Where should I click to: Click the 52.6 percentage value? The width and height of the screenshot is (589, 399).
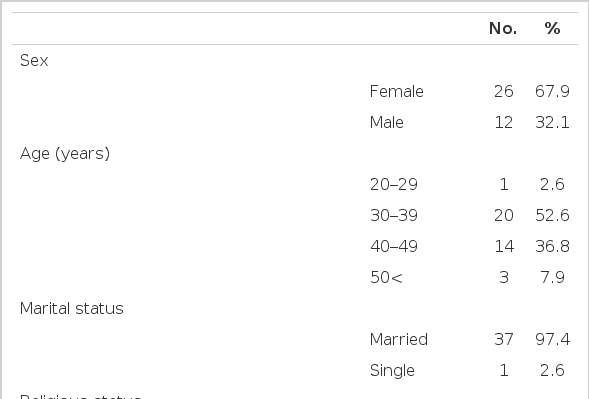click(x=552, y=215)
